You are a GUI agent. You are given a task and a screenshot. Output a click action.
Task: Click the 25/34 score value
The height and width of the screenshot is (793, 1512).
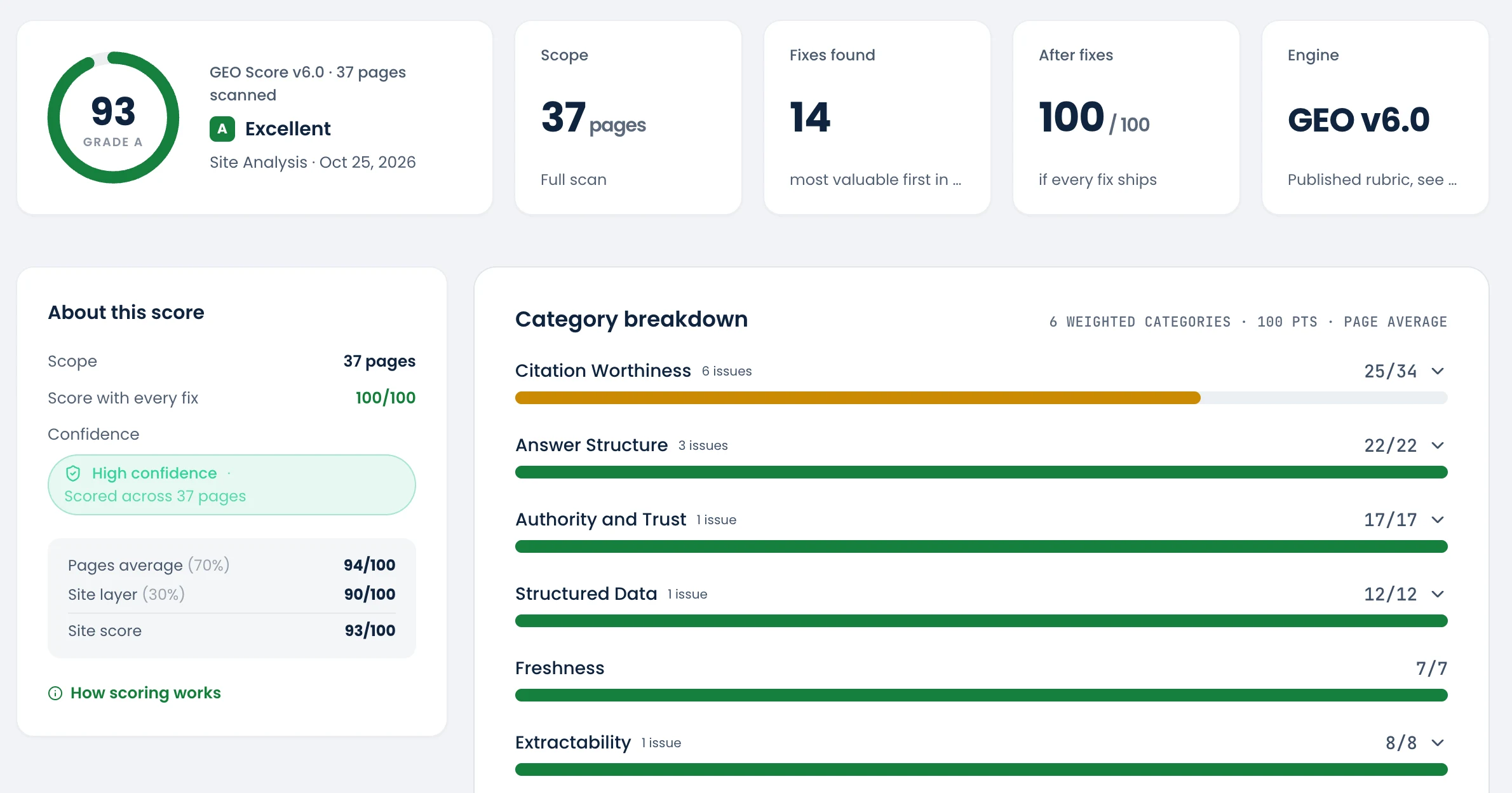pyautogui.click(x=1391, y=371)
